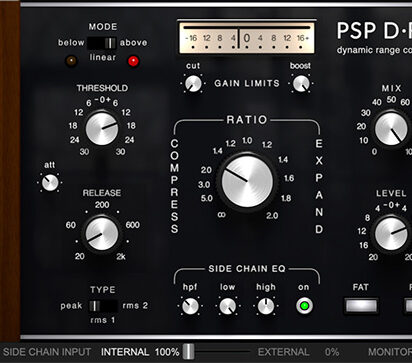Click the THRESHOLD knob
Screen dimensions: 412x363
[x=102, y=128]
